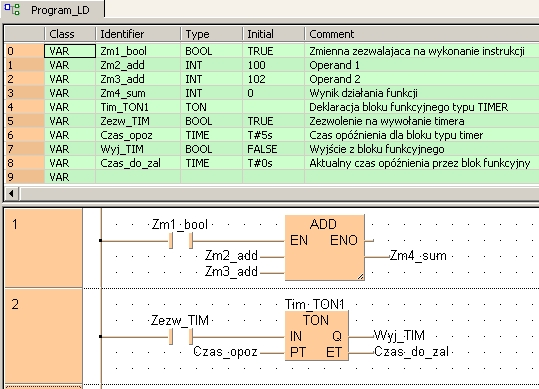Screen dimensions: 539x389
Task: Select the Zm3_add identifier cell
Action: pyautogui.click(x=138, y=79)
